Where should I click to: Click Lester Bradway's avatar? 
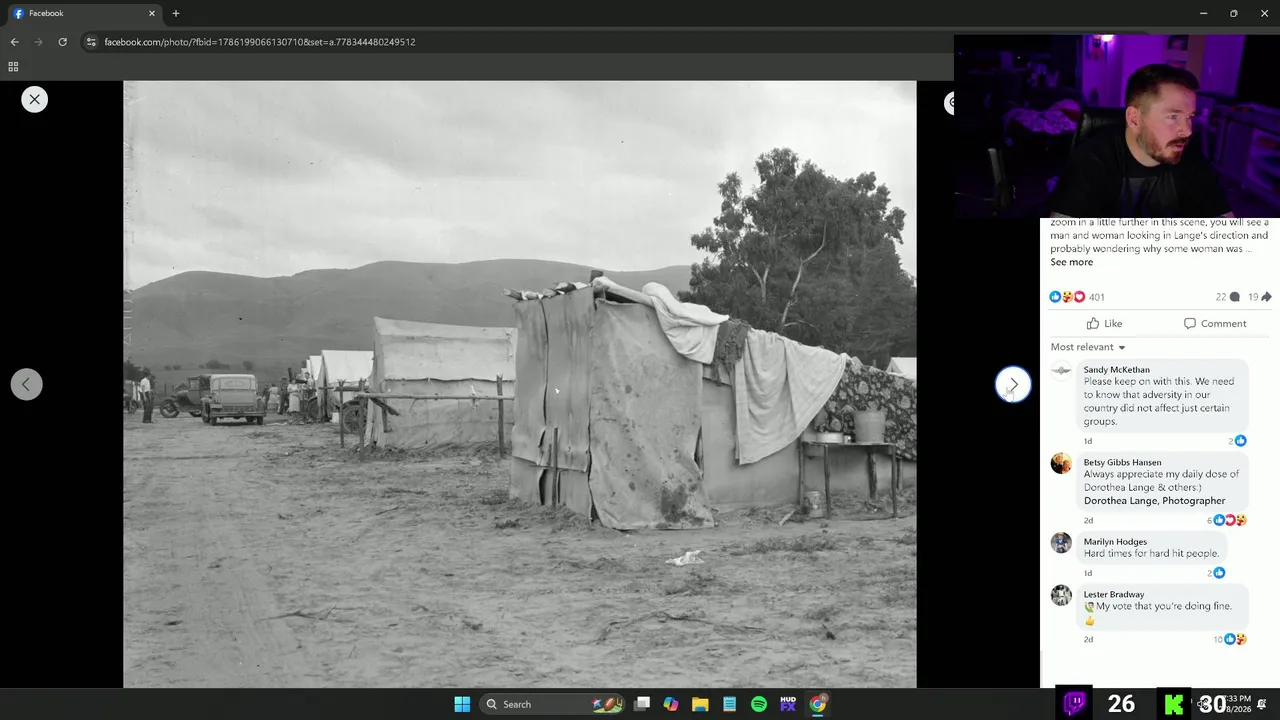coord(1061,595)
